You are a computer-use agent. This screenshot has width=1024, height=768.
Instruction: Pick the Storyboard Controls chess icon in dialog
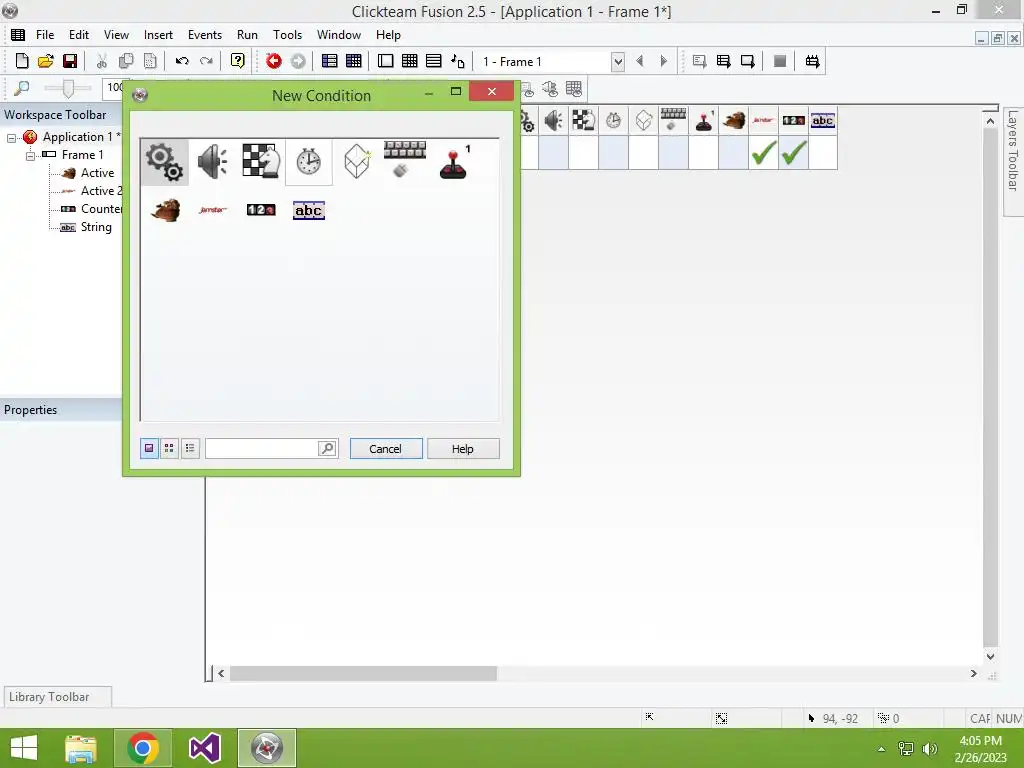coord(261,161)
